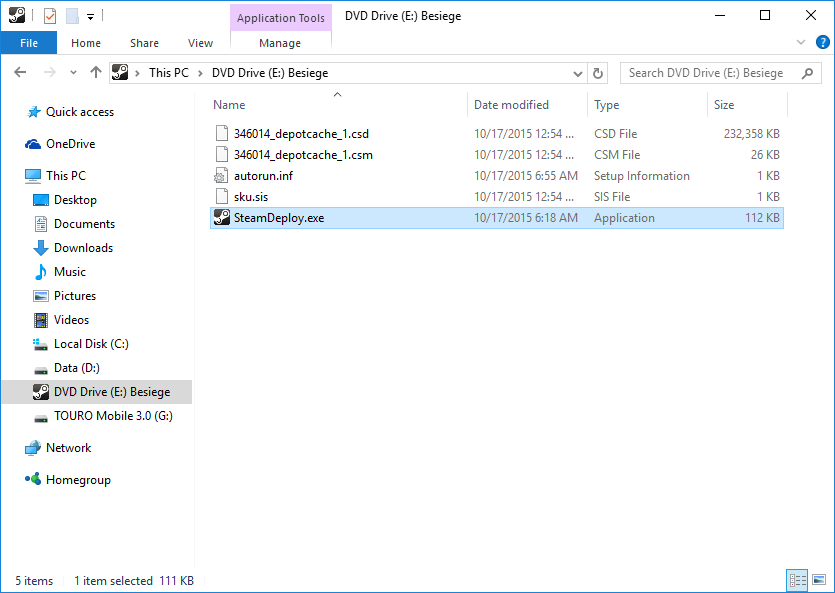Switch to the Share ribbon tab
Screen dimensions: 835x593
(x=144, y=43)
